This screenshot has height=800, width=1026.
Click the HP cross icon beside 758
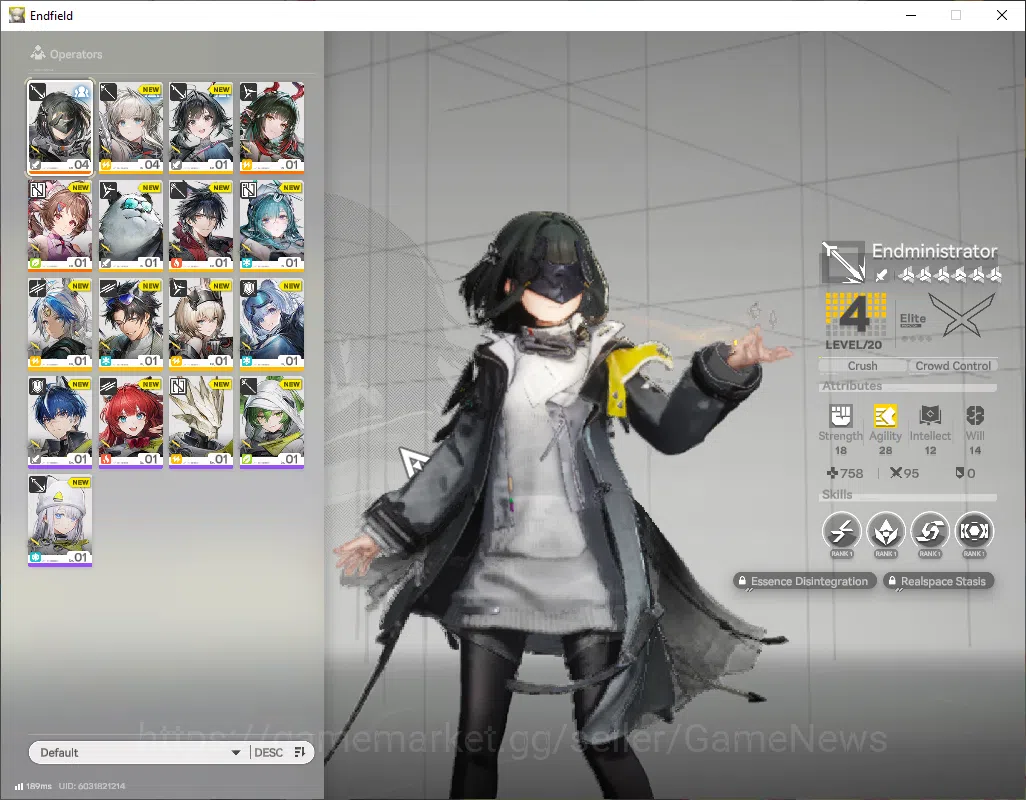[x=832, y=472]
